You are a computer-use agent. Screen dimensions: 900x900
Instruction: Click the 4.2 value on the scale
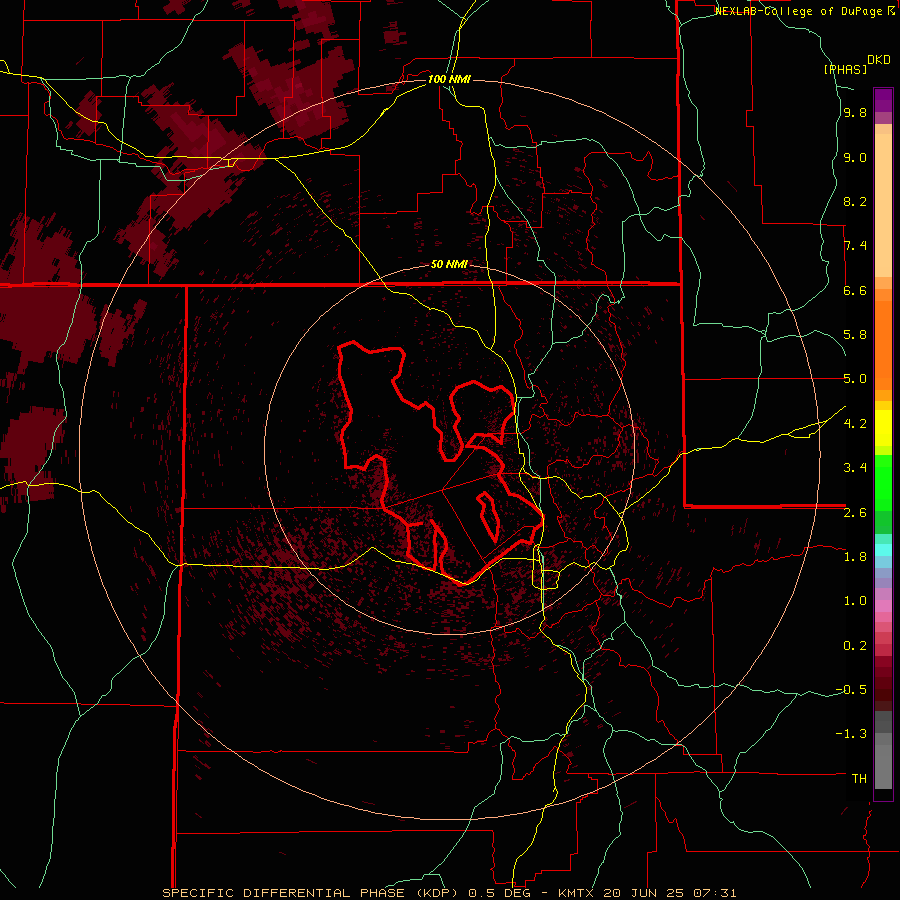tap(855, 424)
